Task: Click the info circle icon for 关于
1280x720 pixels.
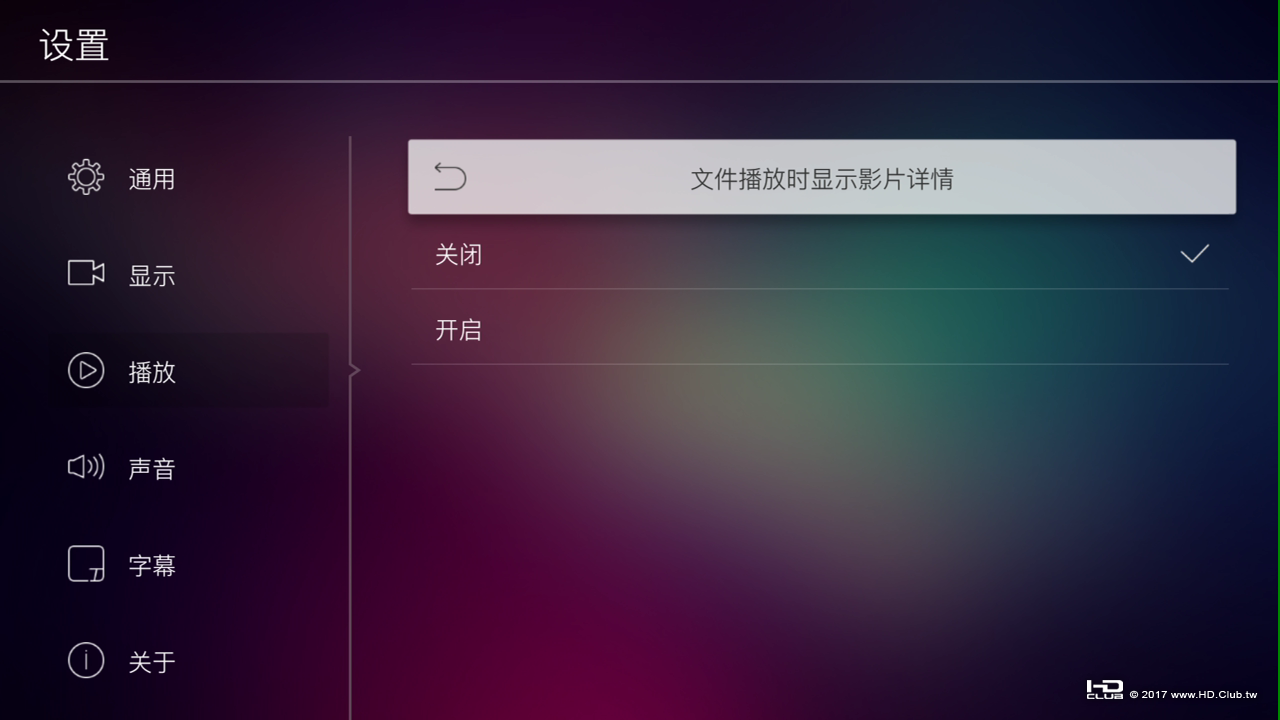Action: [x=86, y=661]
